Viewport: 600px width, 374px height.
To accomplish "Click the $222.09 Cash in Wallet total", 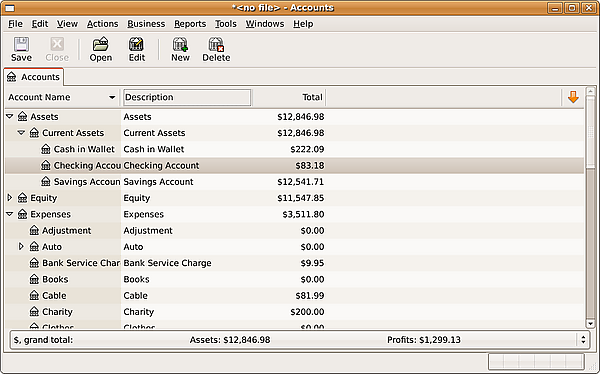I will pos(307,149).
